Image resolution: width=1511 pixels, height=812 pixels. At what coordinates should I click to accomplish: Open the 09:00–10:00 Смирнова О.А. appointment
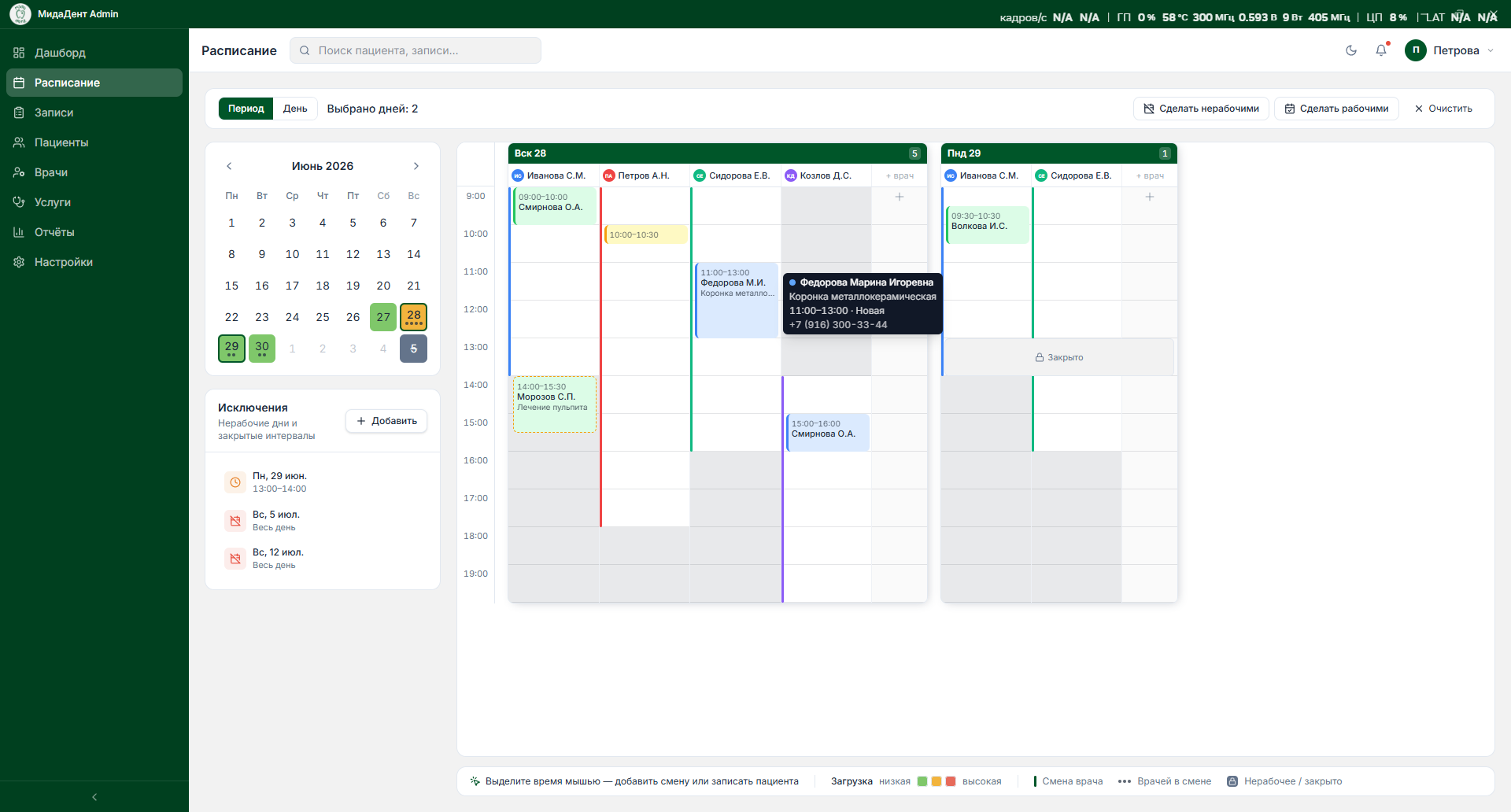pos(555,206)
